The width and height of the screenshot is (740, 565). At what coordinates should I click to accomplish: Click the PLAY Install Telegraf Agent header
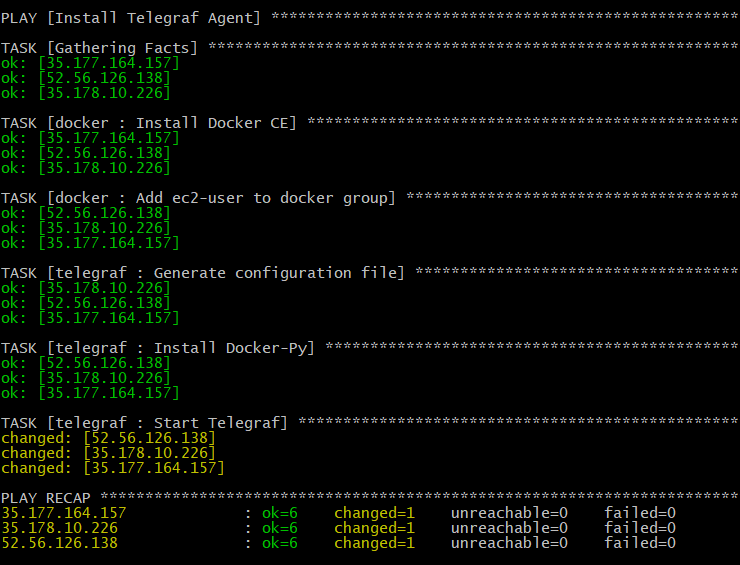[131, 18]
